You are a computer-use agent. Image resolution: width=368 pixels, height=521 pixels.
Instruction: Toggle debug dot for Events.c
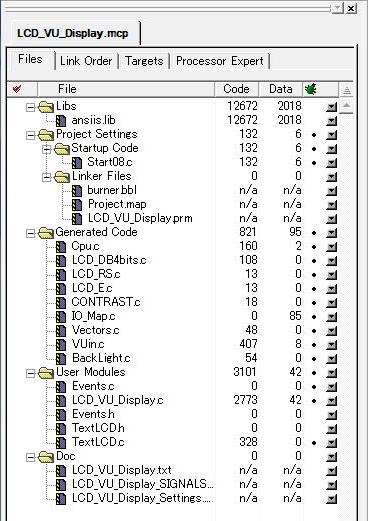(314, 387)
